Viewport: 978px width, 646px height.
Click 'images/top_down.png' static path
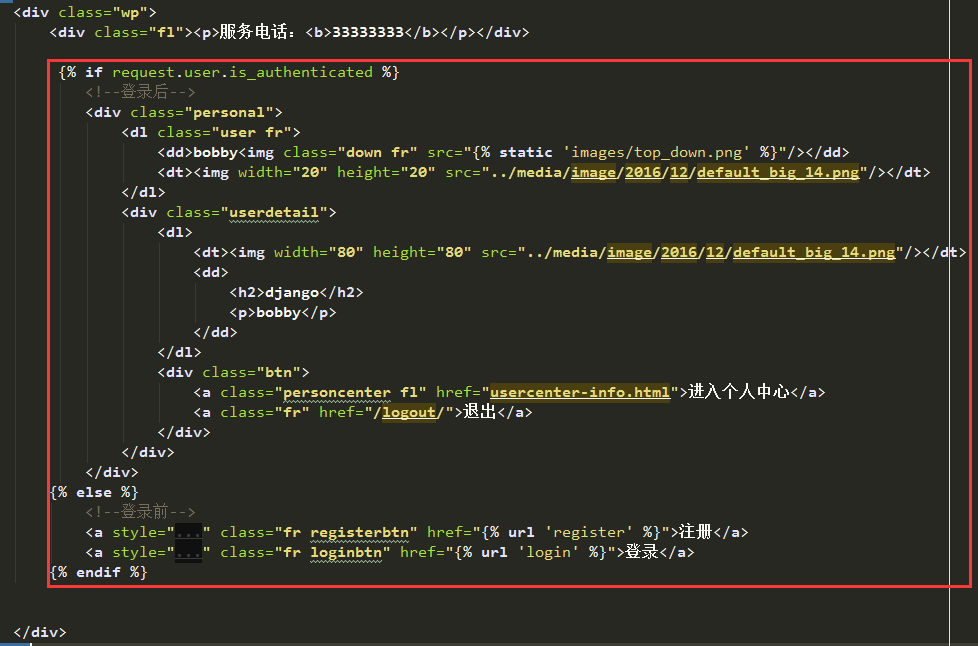(x=656, y=152)
